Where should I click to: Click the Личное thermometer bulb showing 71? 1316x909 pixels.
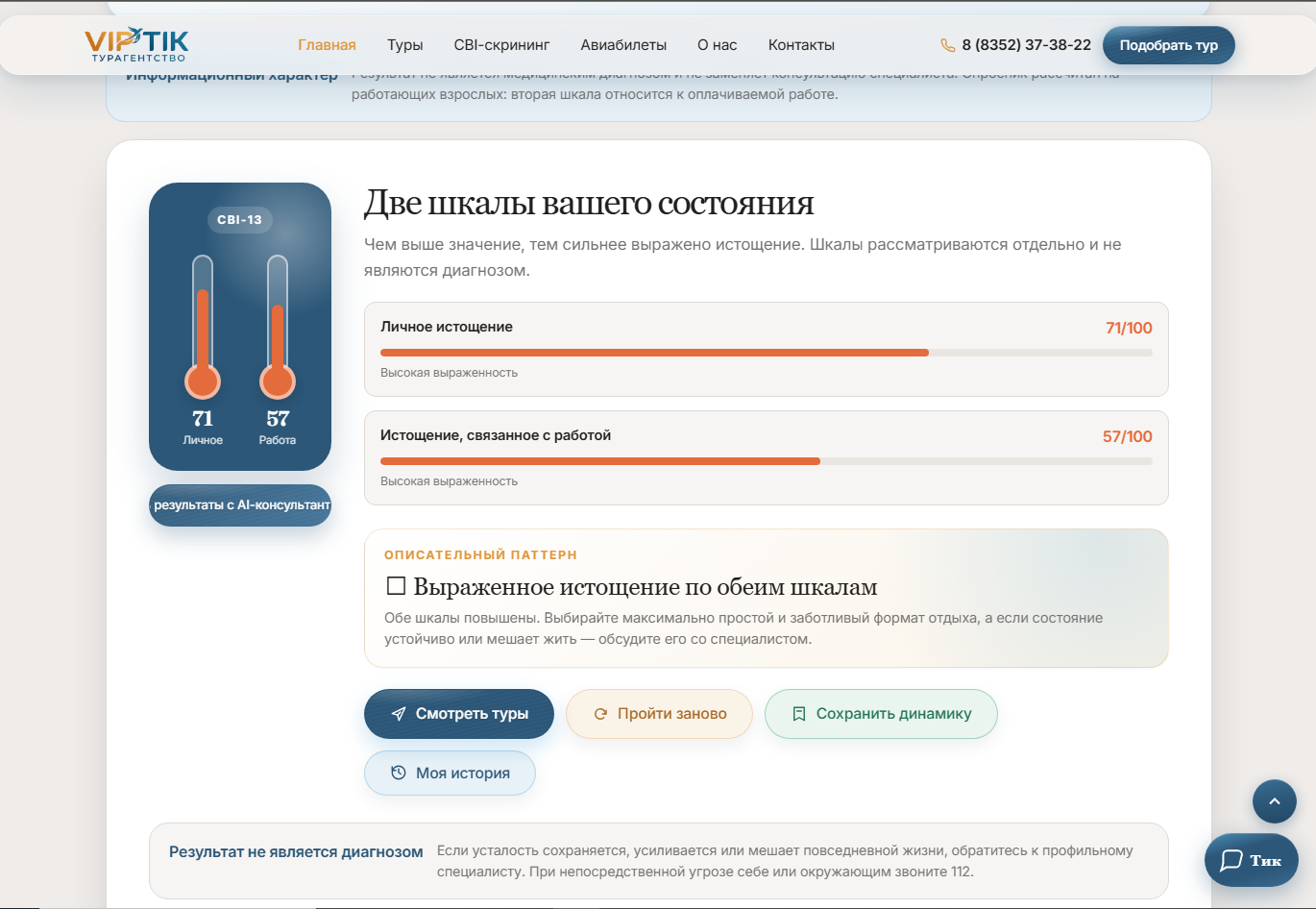(x=203, y=381)
